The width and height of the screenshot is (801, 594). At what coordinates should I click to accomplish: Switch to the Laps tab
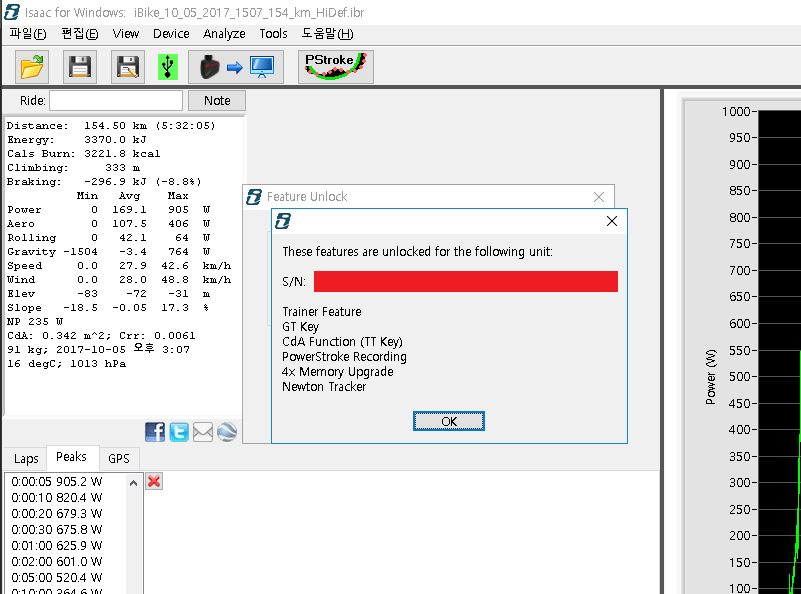pyautogui.click(x=26, y=459)
